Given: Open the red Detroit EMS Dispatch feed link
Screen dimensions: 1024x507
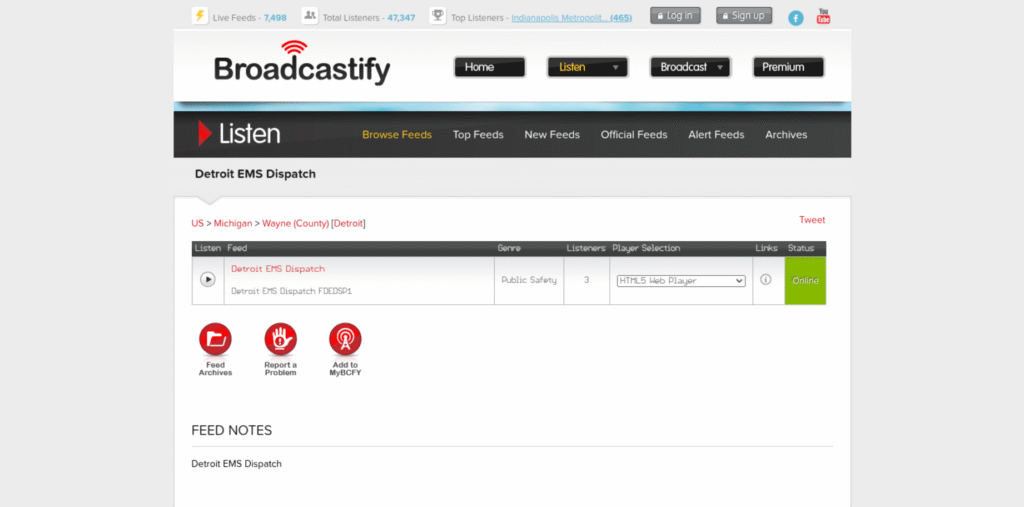Looking at the screenshot, I should (278, 269).
